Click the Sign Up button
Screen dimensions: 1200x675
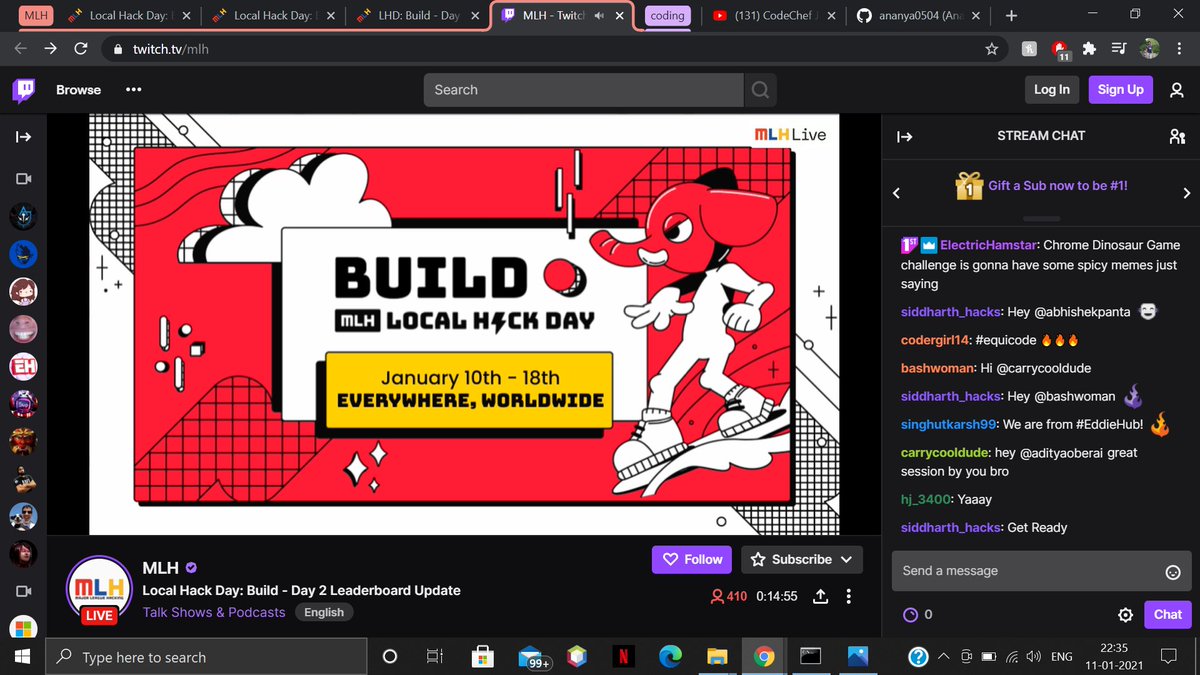1120,90
